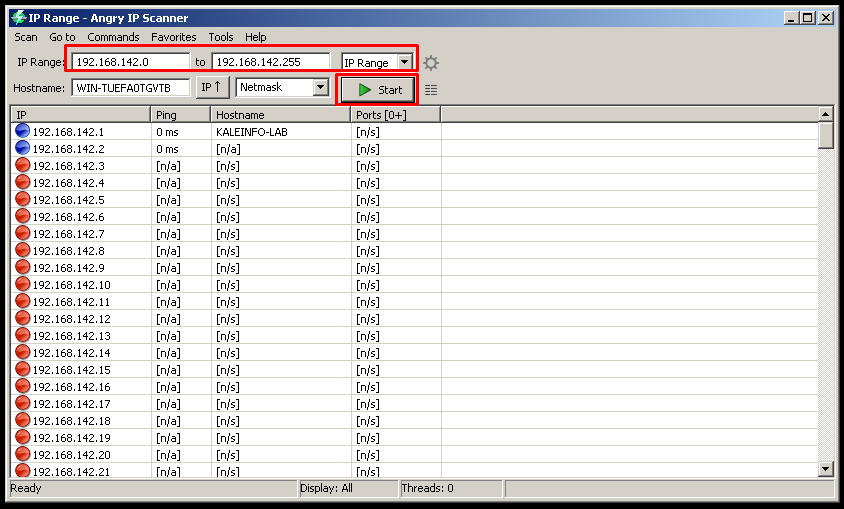The height and width of the screenshot is (509, 844).
Task: Open the Preferences gear icon
Action: tap(431, 63)
